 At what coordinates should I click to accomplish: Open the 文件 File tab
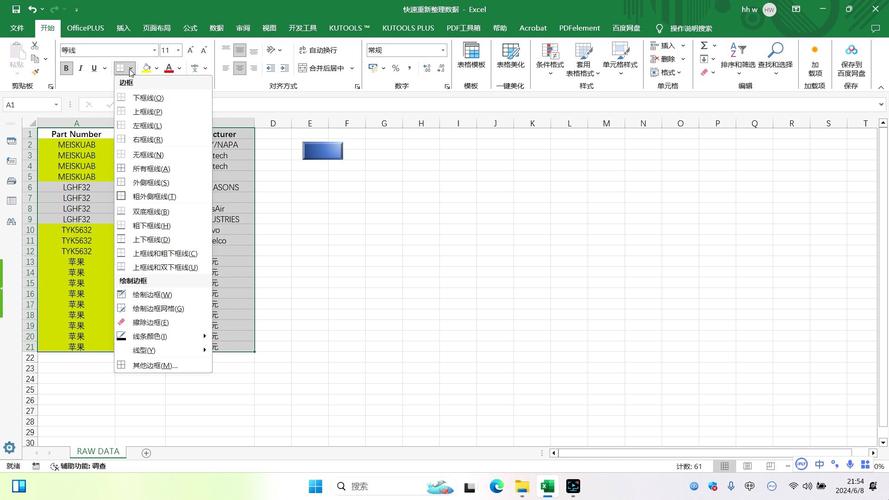[17, 28]
